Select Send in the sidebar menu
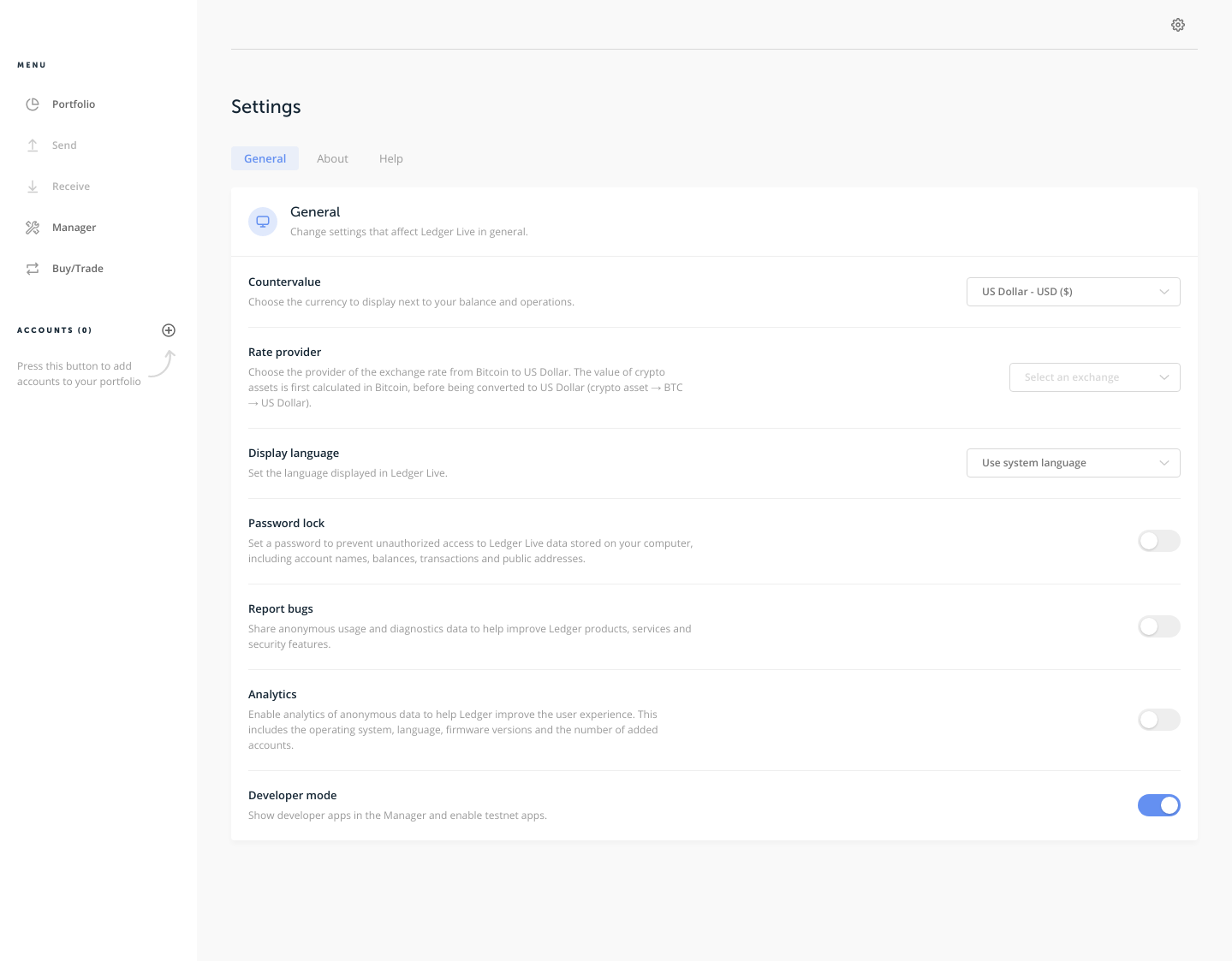This screenshot has width=1232, height=961. pos(64,145)
